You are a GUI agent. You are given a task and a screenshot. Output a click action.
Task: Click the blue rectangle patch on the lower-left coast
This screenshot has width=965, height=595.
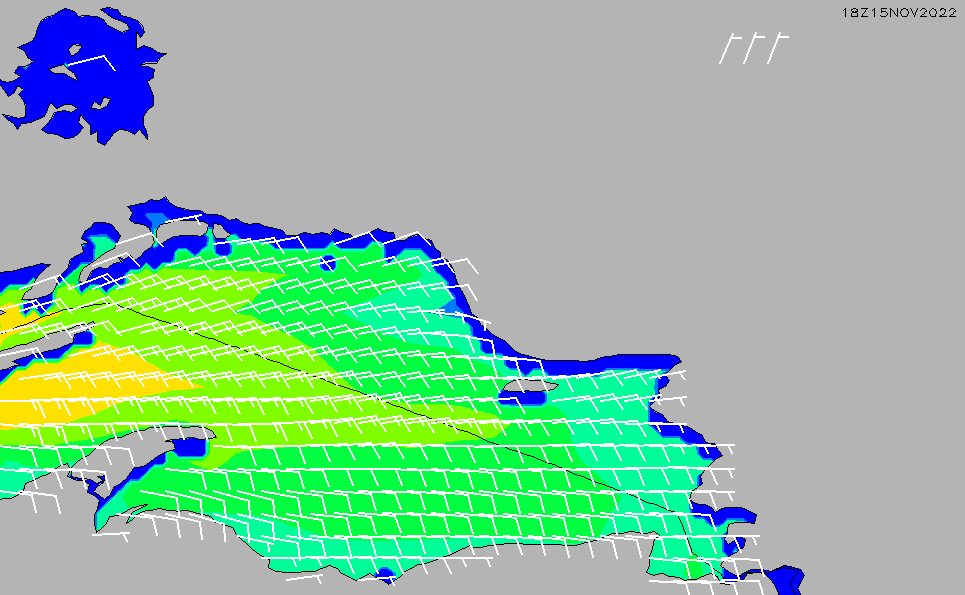pos(192,446)
